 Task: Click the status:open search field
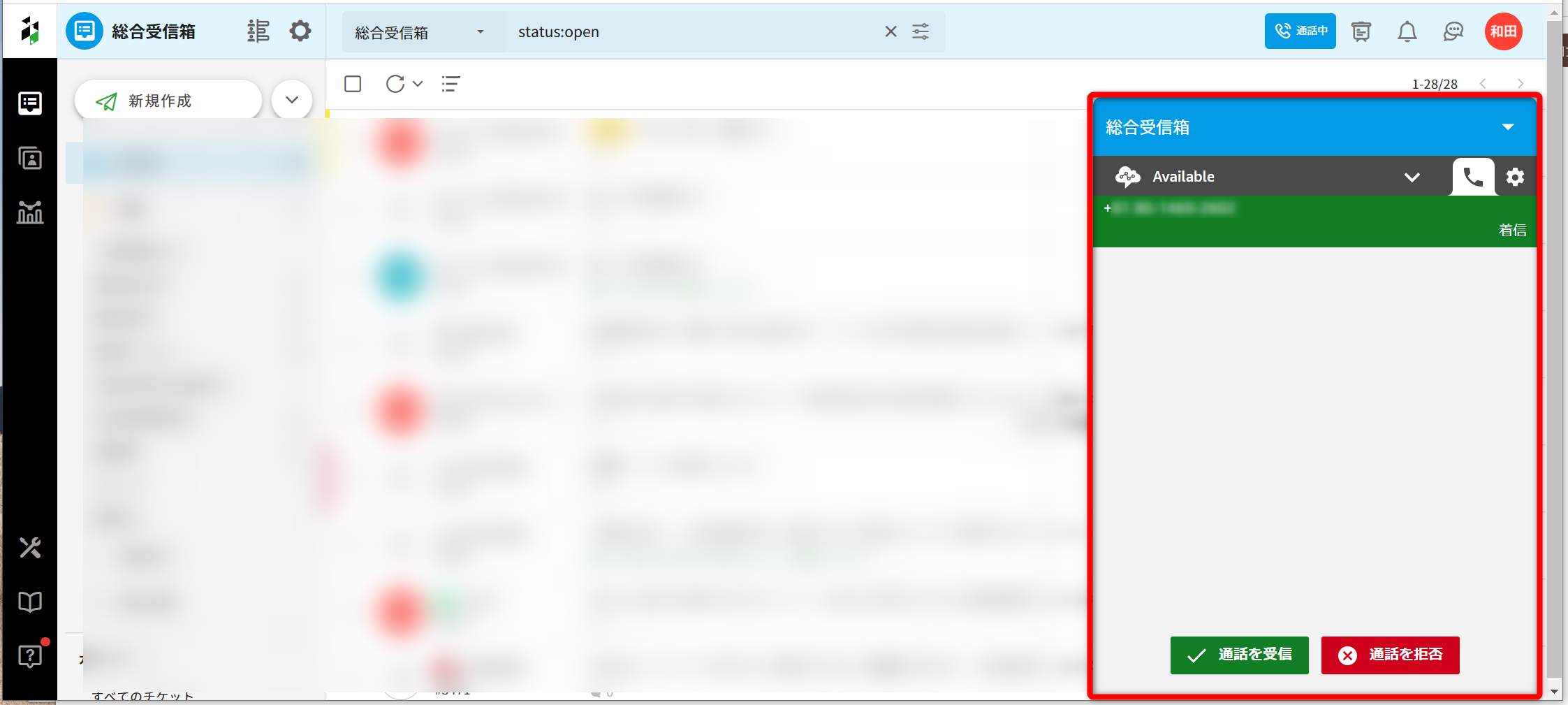tap(691, 32)
